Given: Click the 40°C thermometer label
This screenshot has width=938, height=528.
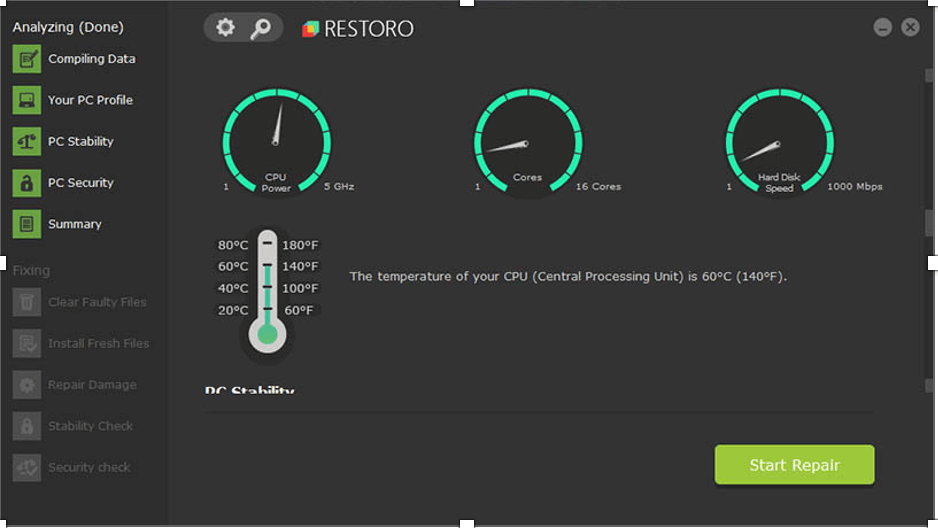Looking at the screenshot, I should coord(233,288).
